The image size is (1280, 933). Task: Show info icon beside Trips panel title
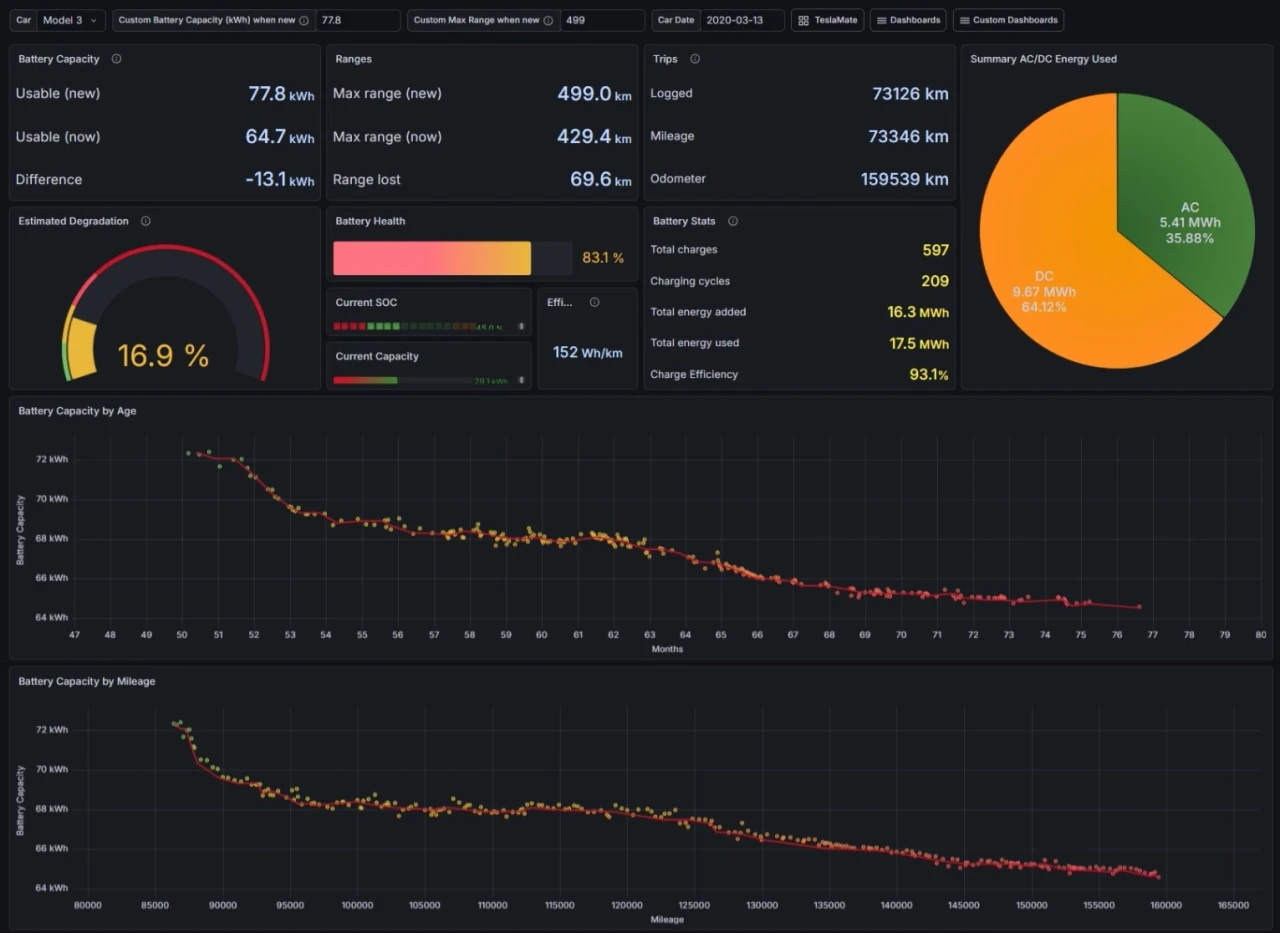point(695,59)
